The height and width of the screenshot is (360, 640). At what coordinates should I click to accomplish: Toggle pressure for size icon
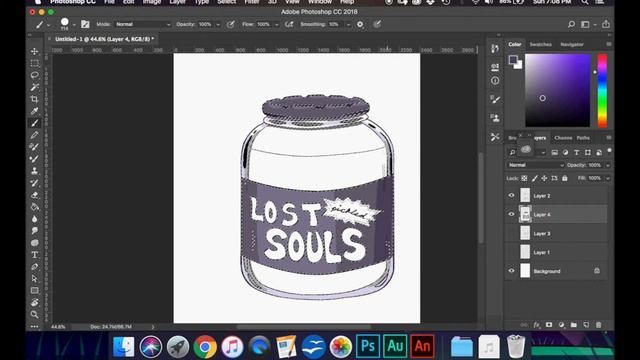377,24
